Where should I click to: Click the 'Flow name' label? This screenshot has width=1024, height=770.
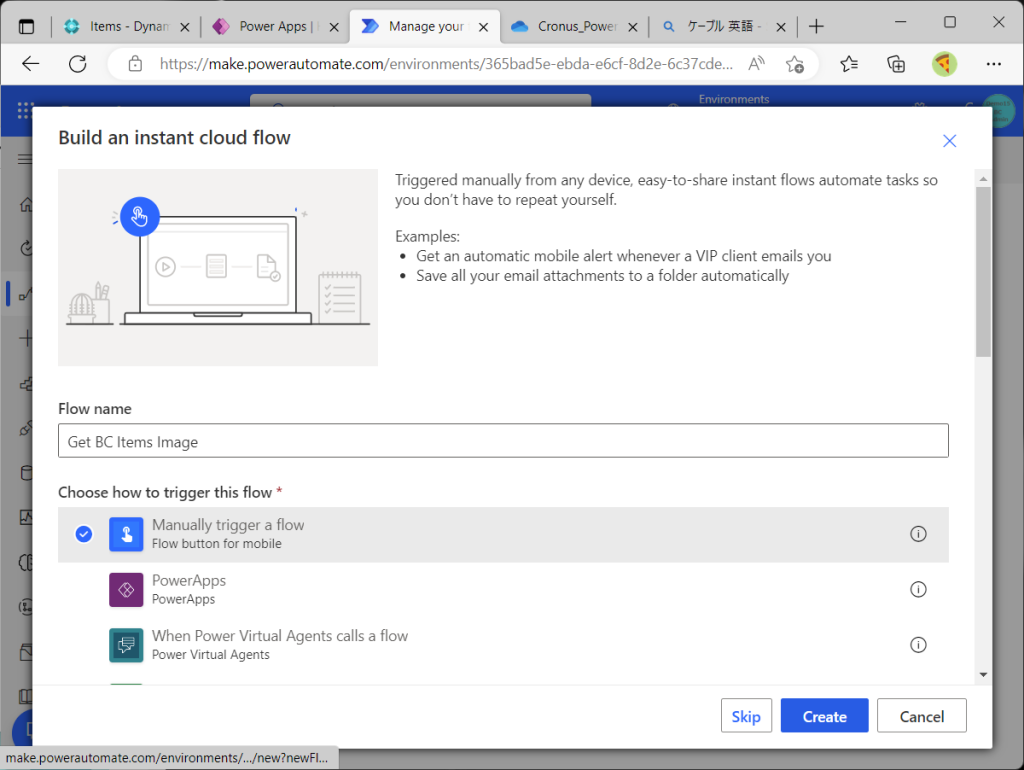(95, 409)
